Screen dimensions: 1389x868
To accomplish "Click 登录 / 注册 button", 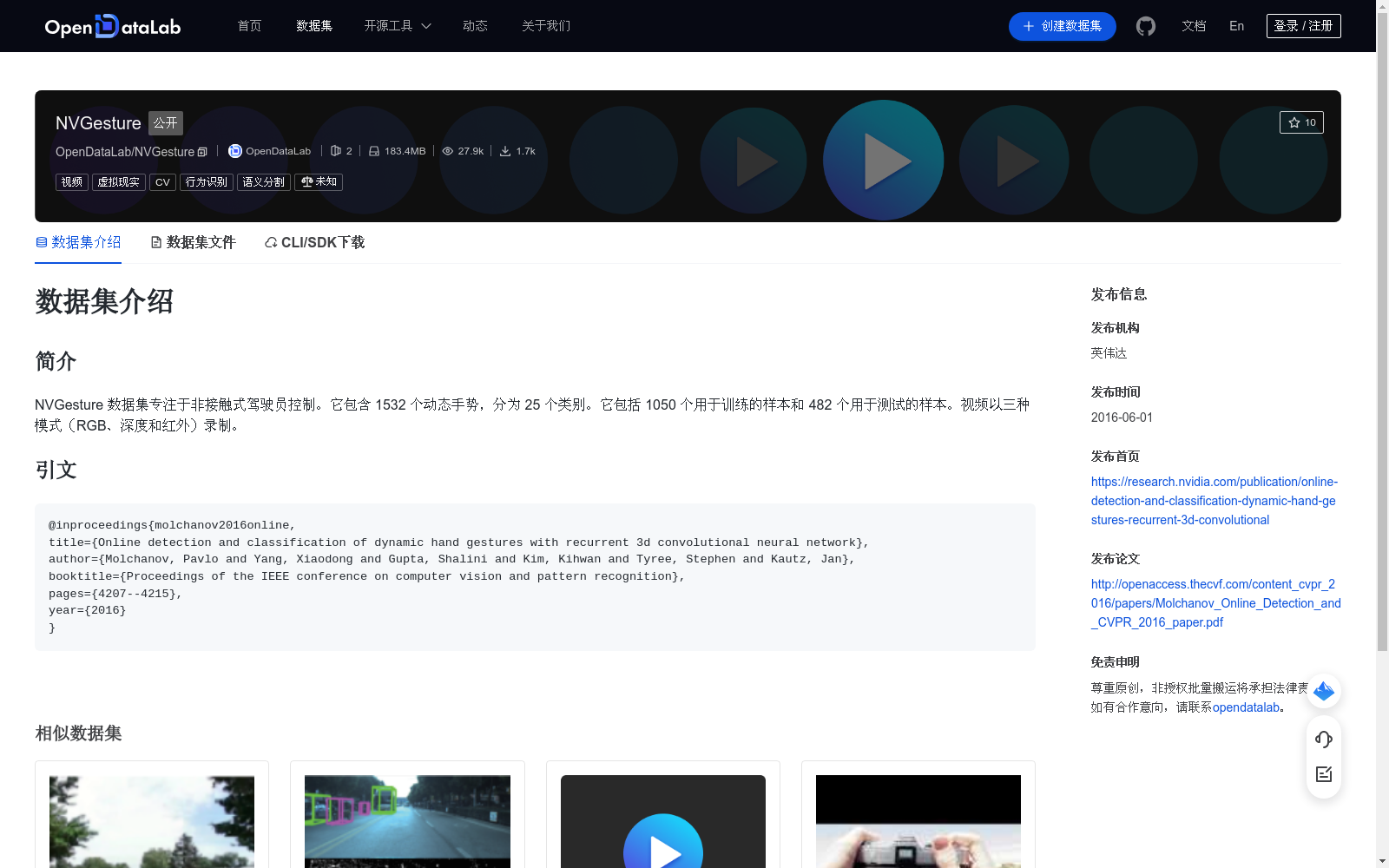I will click(1303, 26).
